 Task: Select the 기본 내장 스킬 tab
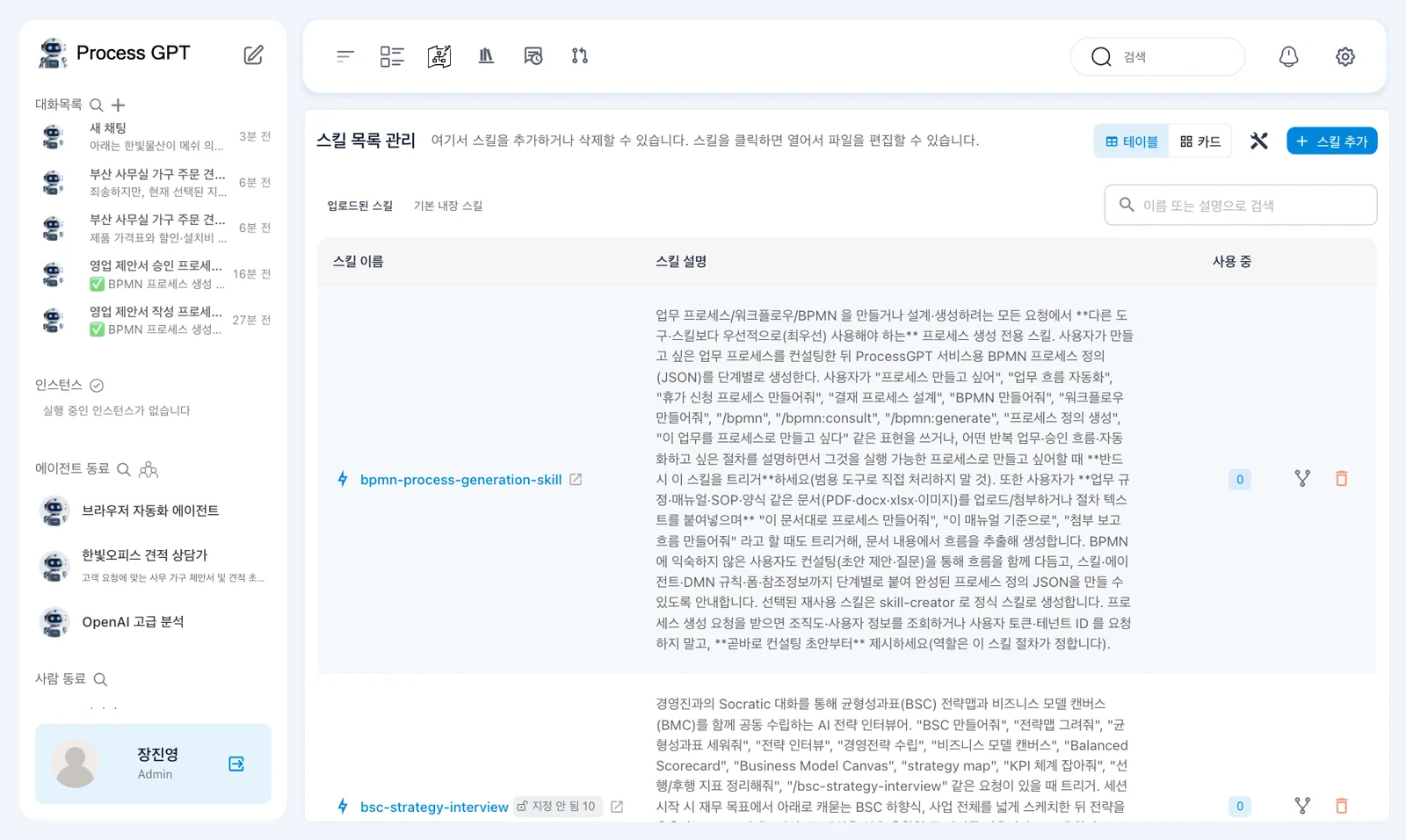(x=448, y=206)
